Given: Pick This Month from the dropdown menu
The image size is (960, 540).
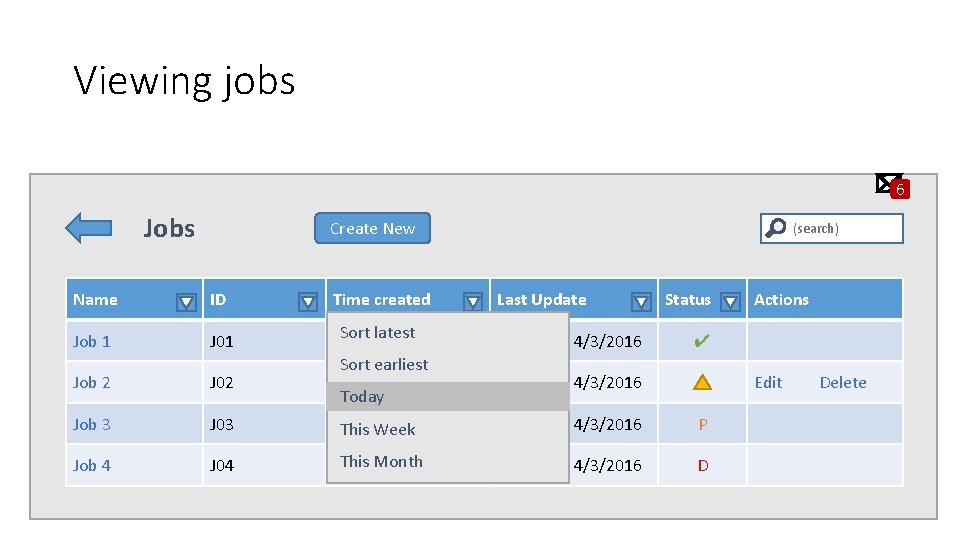Looking at the screenshot, I should (x=381, y=461).
